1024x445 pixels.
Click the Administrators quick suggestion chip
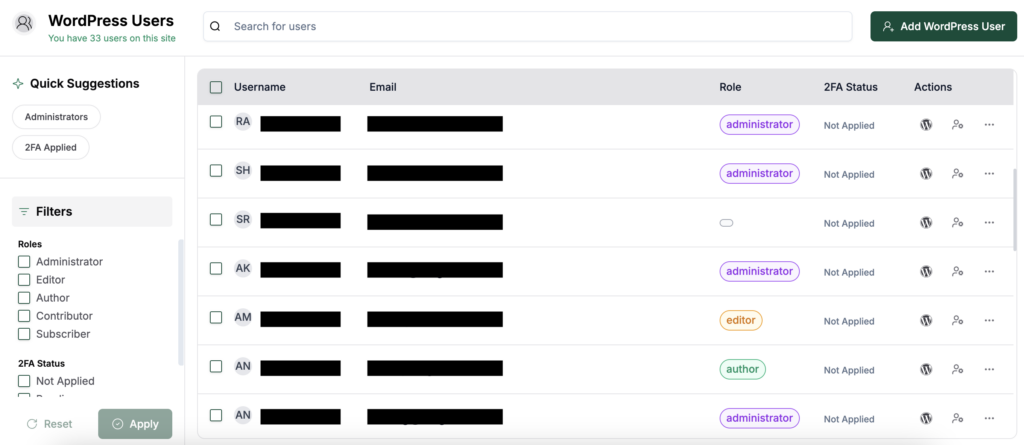click(56, 117)
